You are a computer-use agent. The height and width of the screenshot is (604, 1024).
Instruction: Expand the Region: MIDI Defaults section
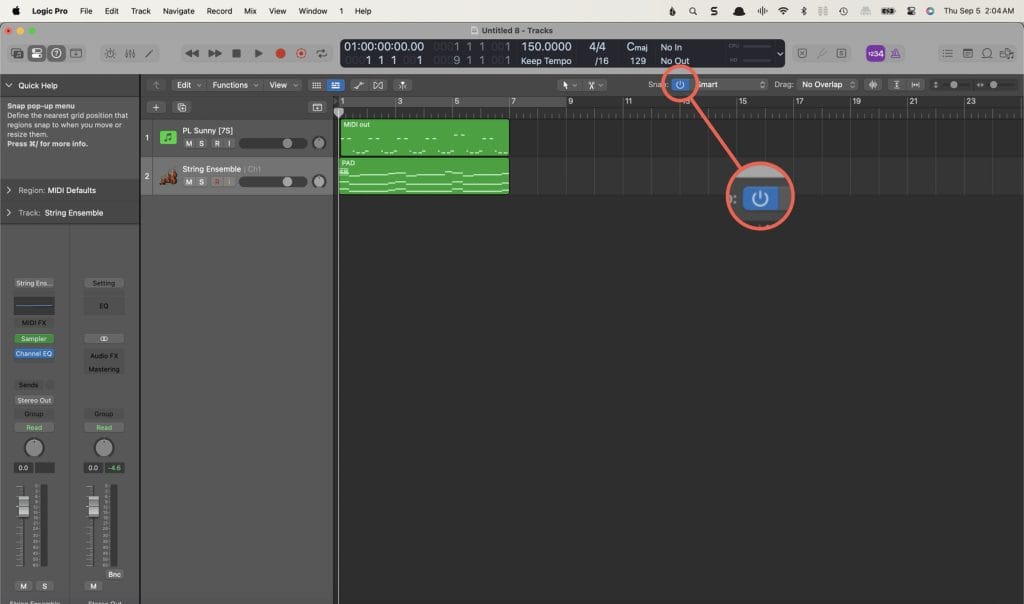coord(10,190)
